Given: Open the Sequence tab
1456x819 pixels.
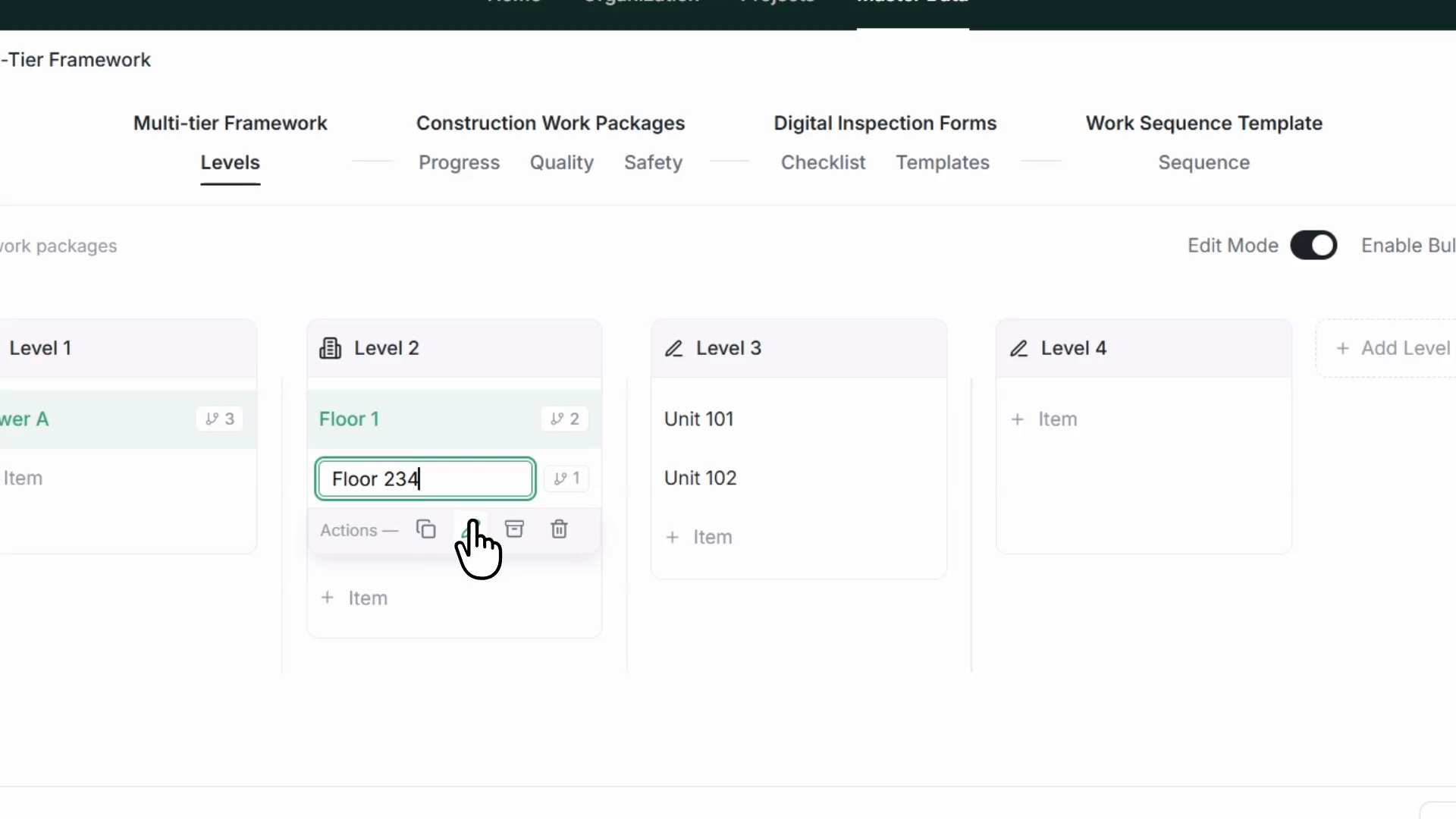Looking at the screenshot, I should coord(1204,162).
